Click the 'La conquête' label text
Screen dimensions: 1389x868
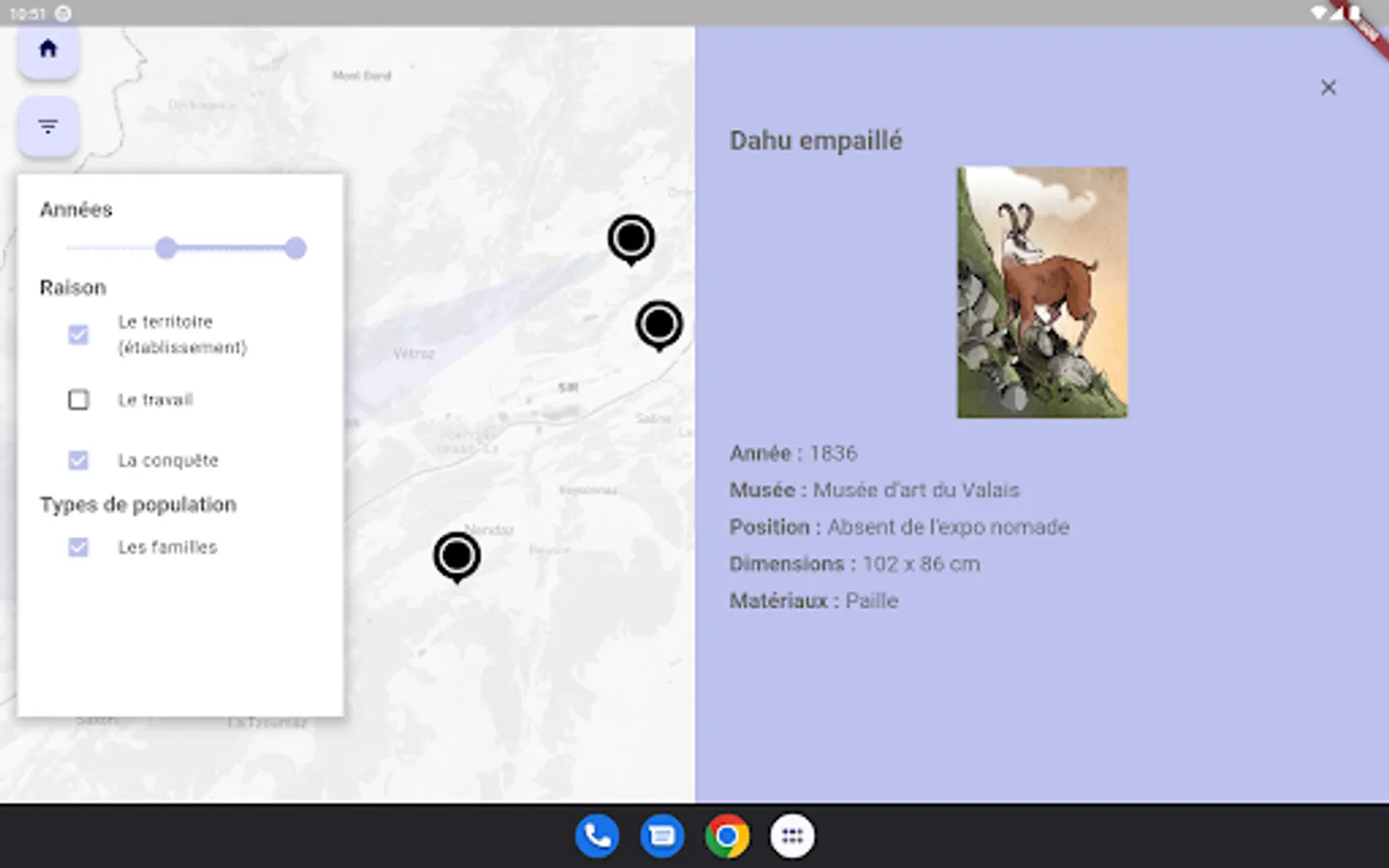point(168,460)
